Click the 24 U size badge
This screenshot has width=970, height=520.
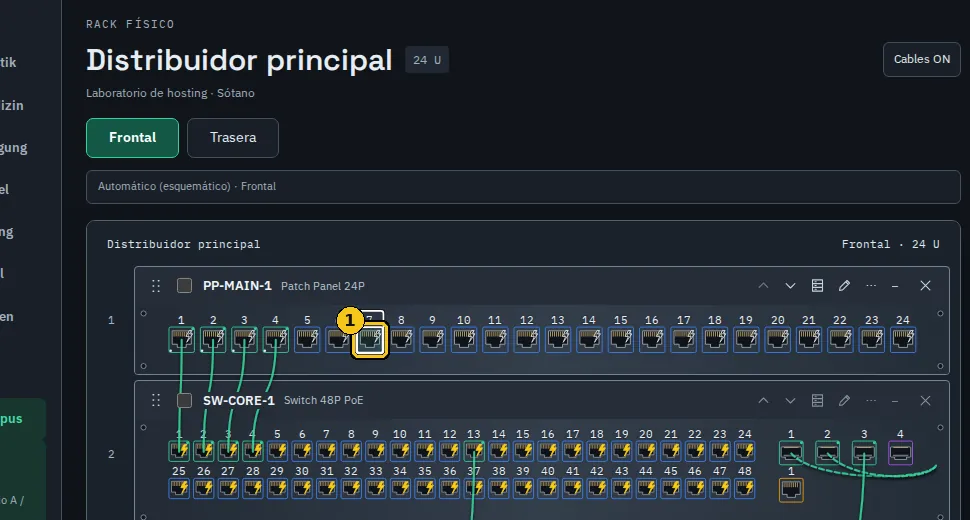pos(427,60)
